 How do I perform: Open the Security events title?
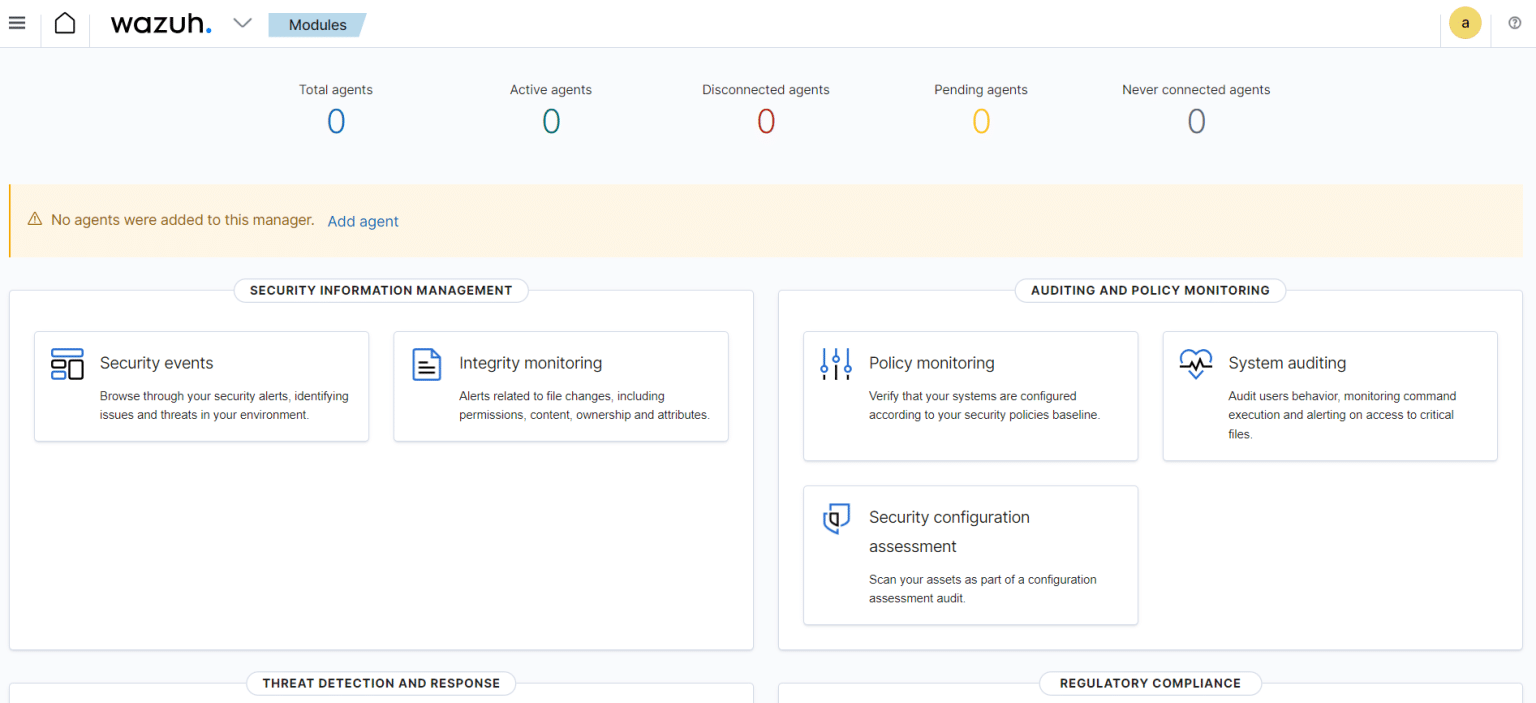pos(156,363)
